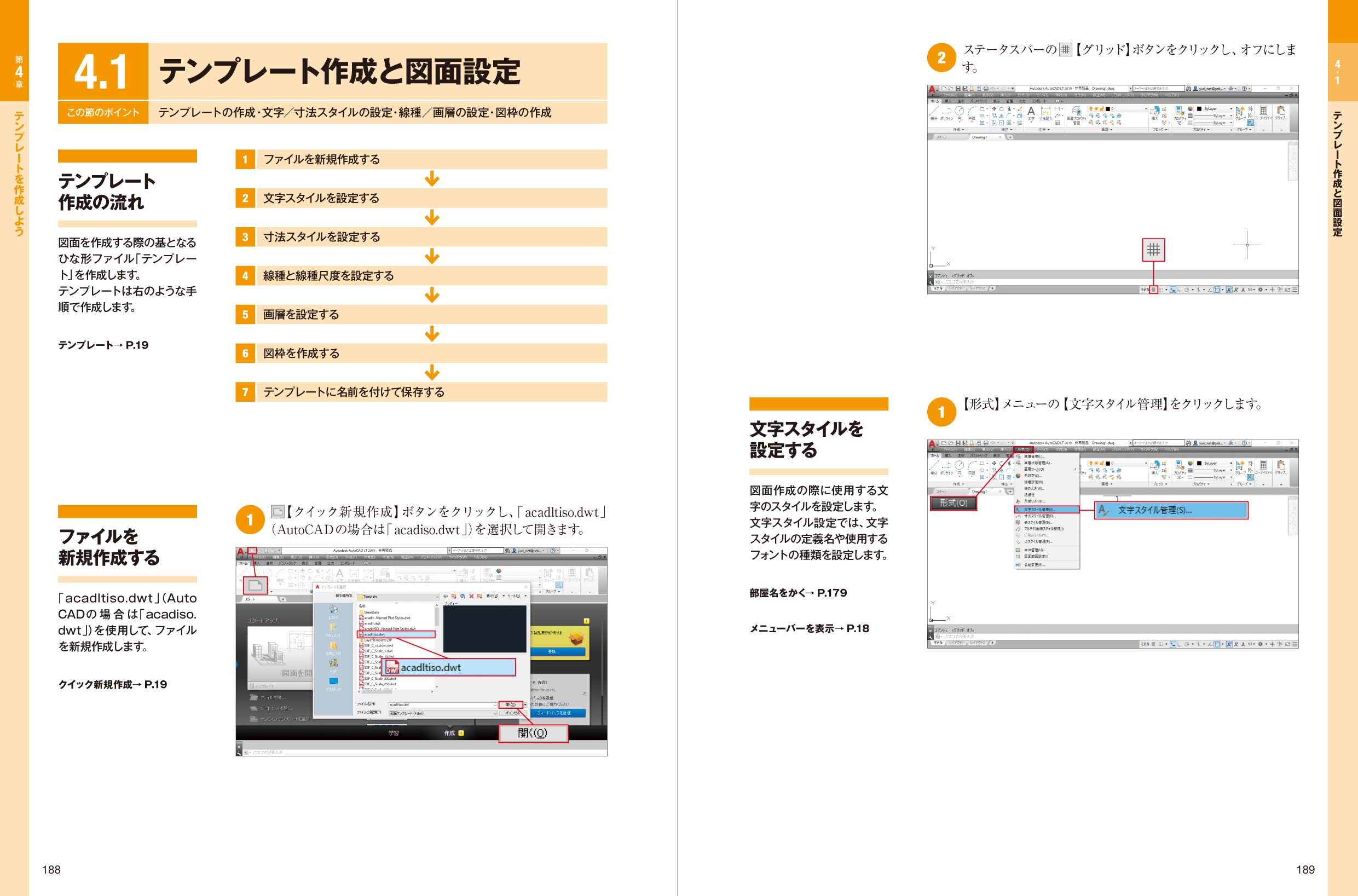Click フィードバックを送信 button in template-dialog screenshot

click(x=558, y=713)
